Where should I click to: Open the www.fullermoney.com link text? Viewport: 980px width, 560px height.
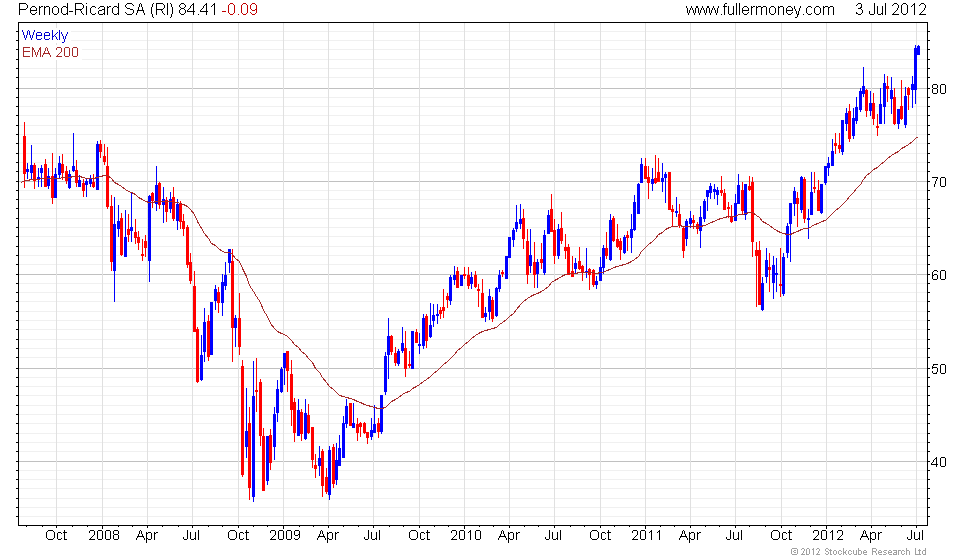click(759, 9)
